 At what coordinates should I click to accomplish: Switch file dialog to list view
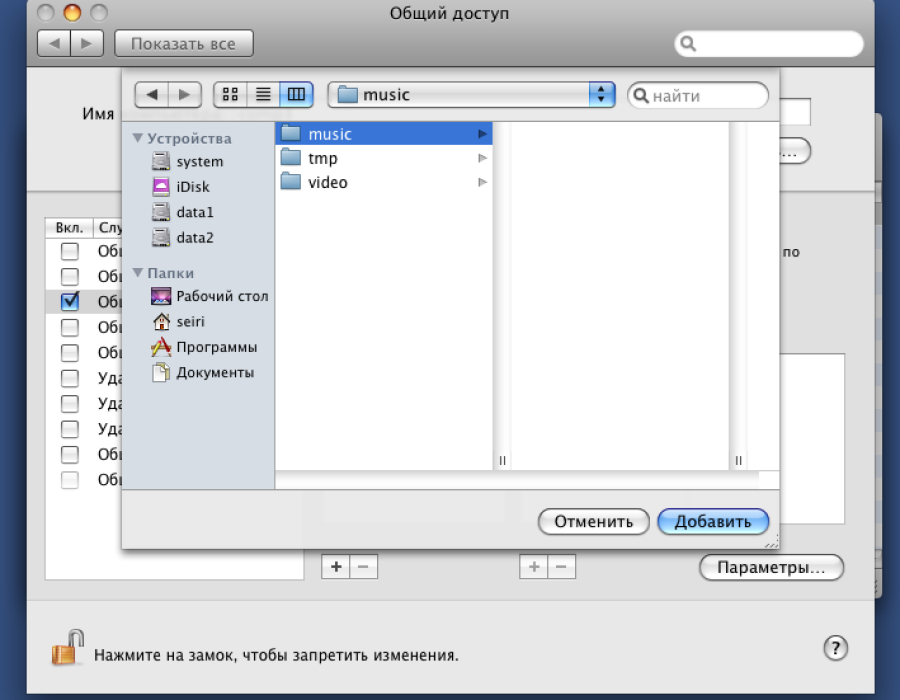tap(263, 95)
